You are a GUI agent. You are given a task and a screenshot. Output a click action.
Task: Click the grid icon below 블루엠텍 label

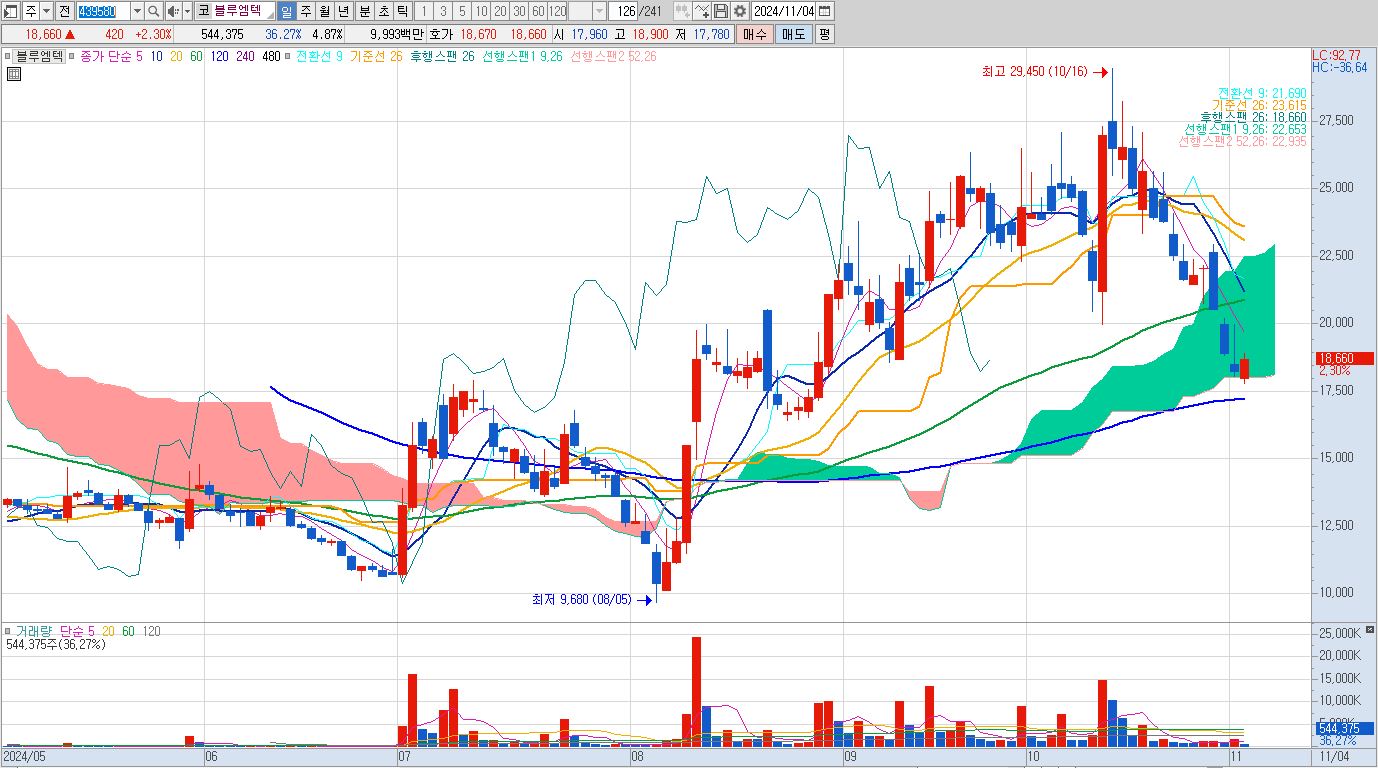click(14, 74)
